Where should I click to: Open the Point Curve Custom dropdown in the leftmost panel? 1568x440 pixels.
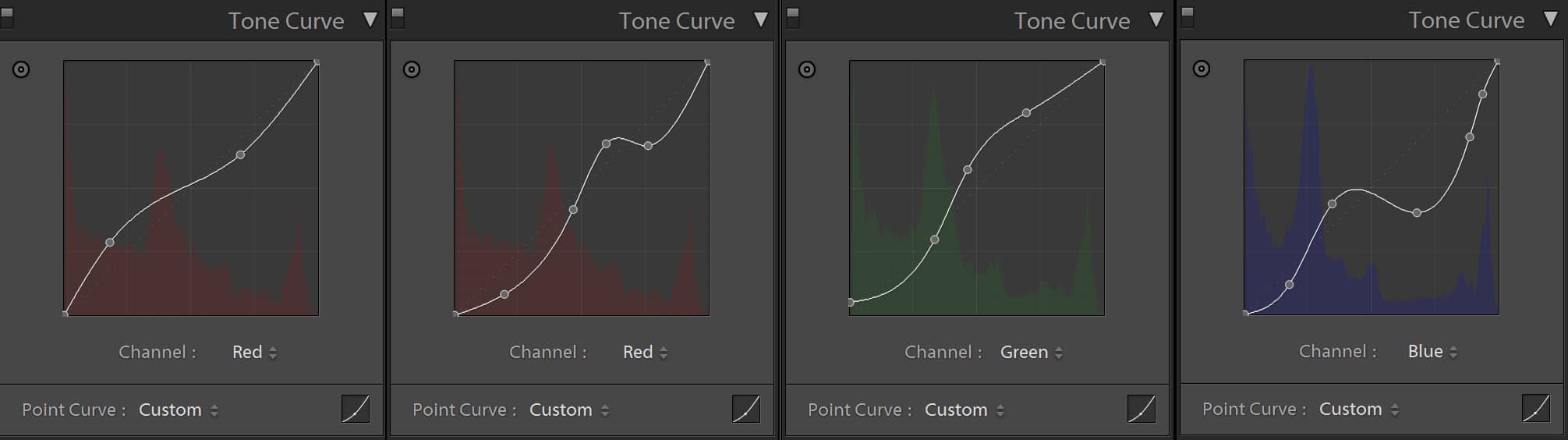pos(178,410)
